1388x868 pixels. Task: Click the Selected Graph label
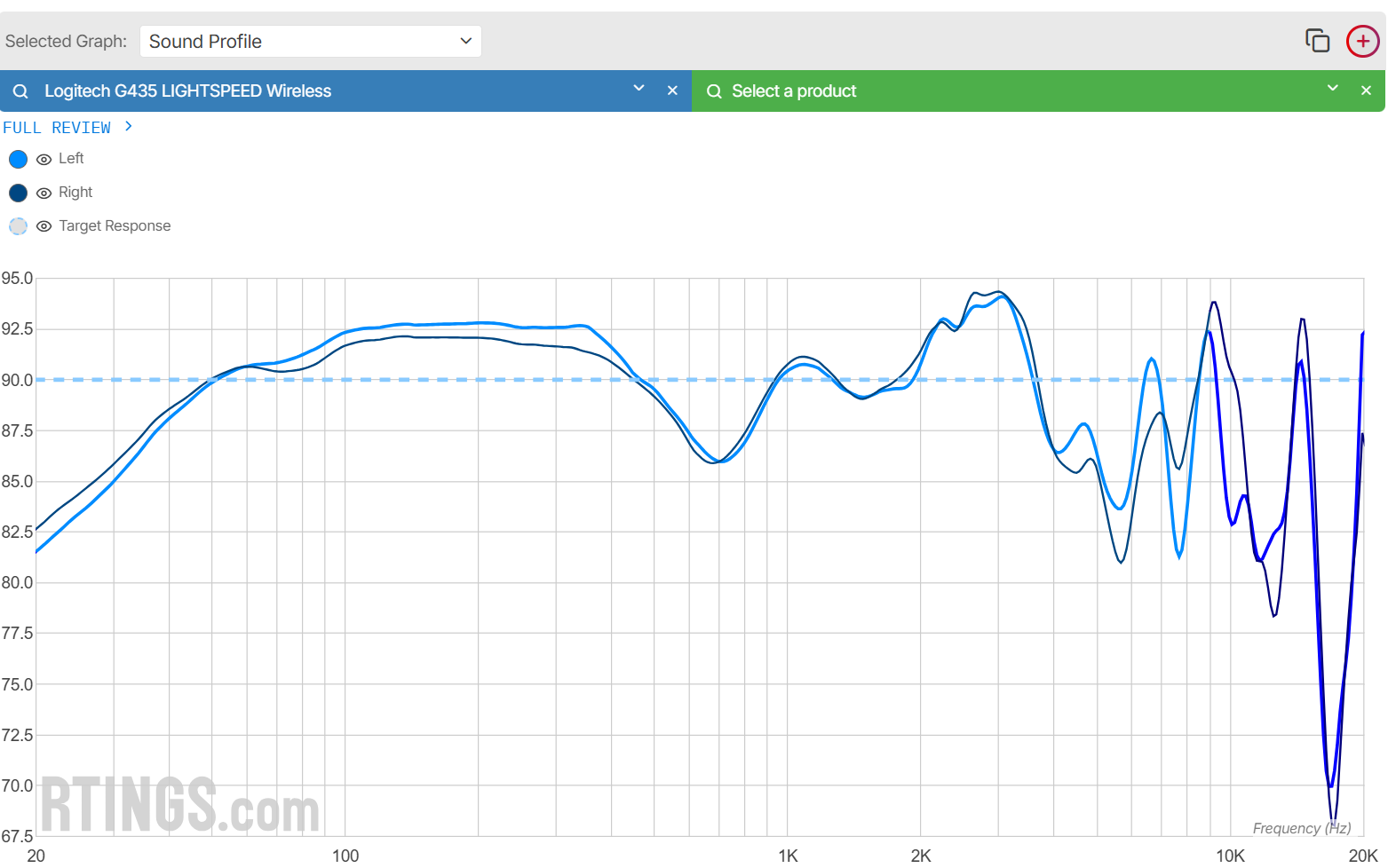click(x=66, y=42)
